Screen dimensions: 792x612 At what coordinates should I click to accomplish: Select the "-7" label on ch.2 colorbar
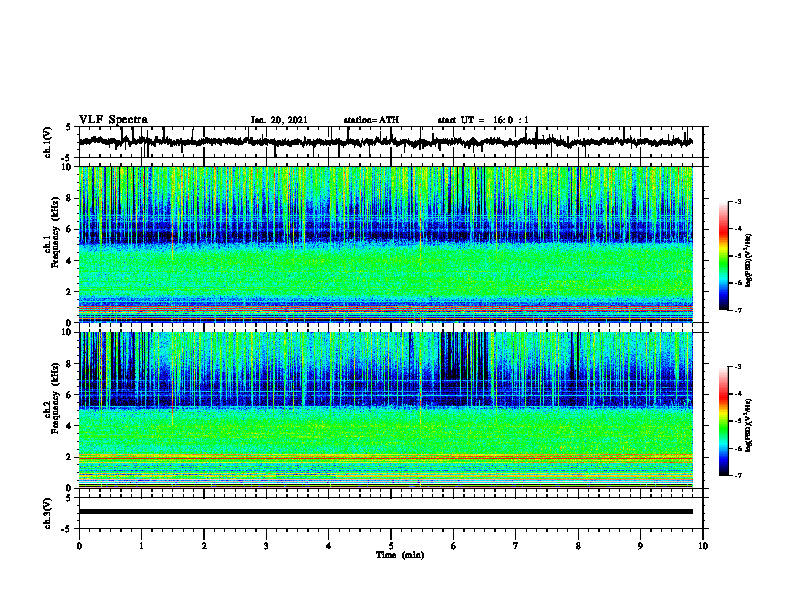(738, 475)
